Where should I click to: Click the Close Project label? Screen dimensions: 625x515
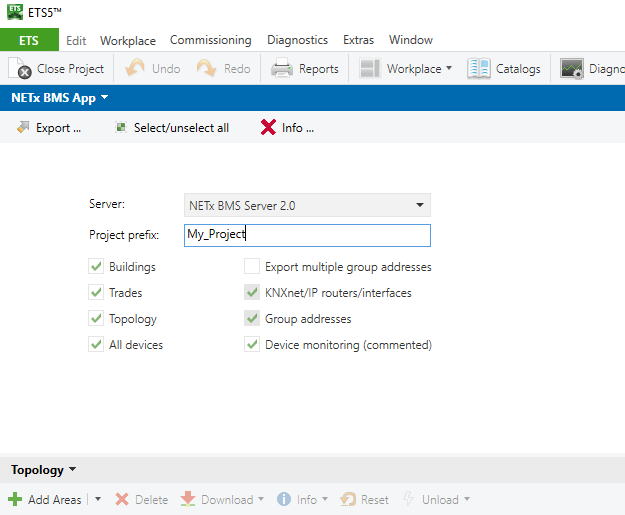click(x=70, y=69)
